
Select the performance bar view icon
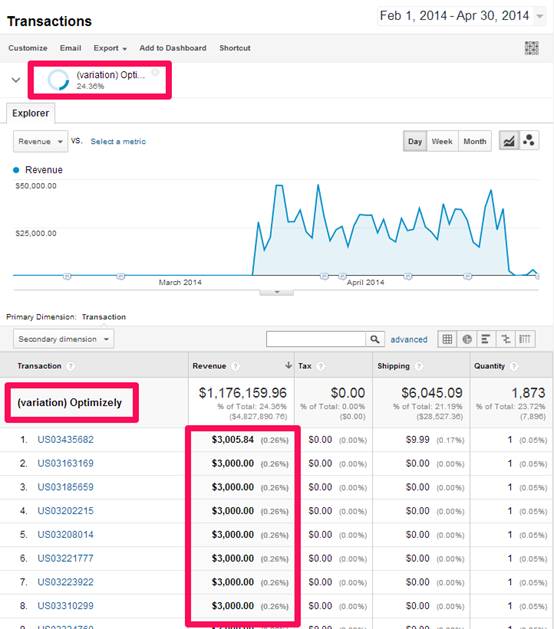click(486, 339)
